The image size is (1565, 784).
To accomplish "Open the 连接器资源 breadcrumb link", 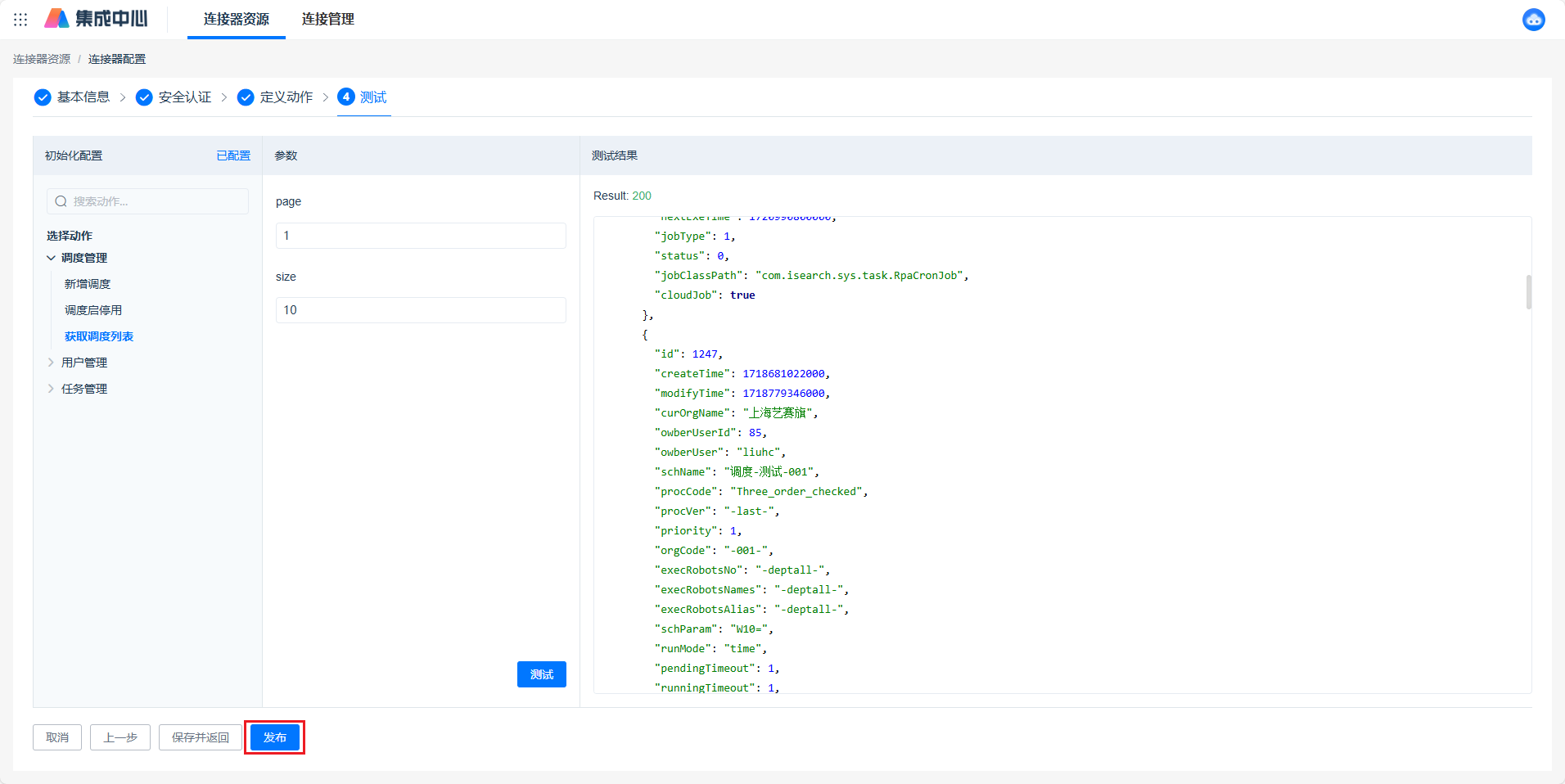I will (42, 59).
